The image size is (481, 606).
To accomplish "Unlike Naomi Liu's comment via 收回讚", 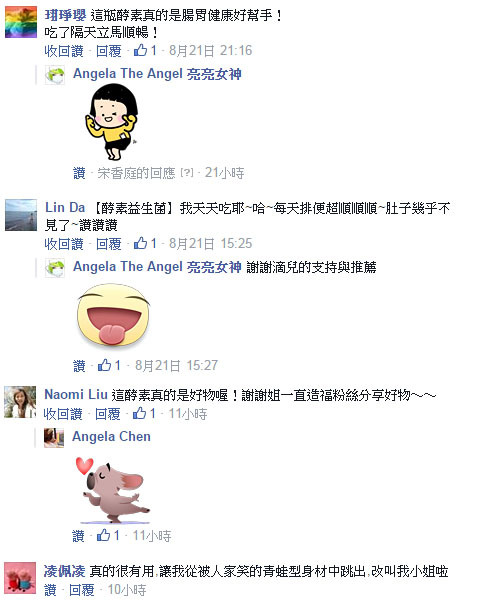I will pyautogui.click(x=63, y=414).
